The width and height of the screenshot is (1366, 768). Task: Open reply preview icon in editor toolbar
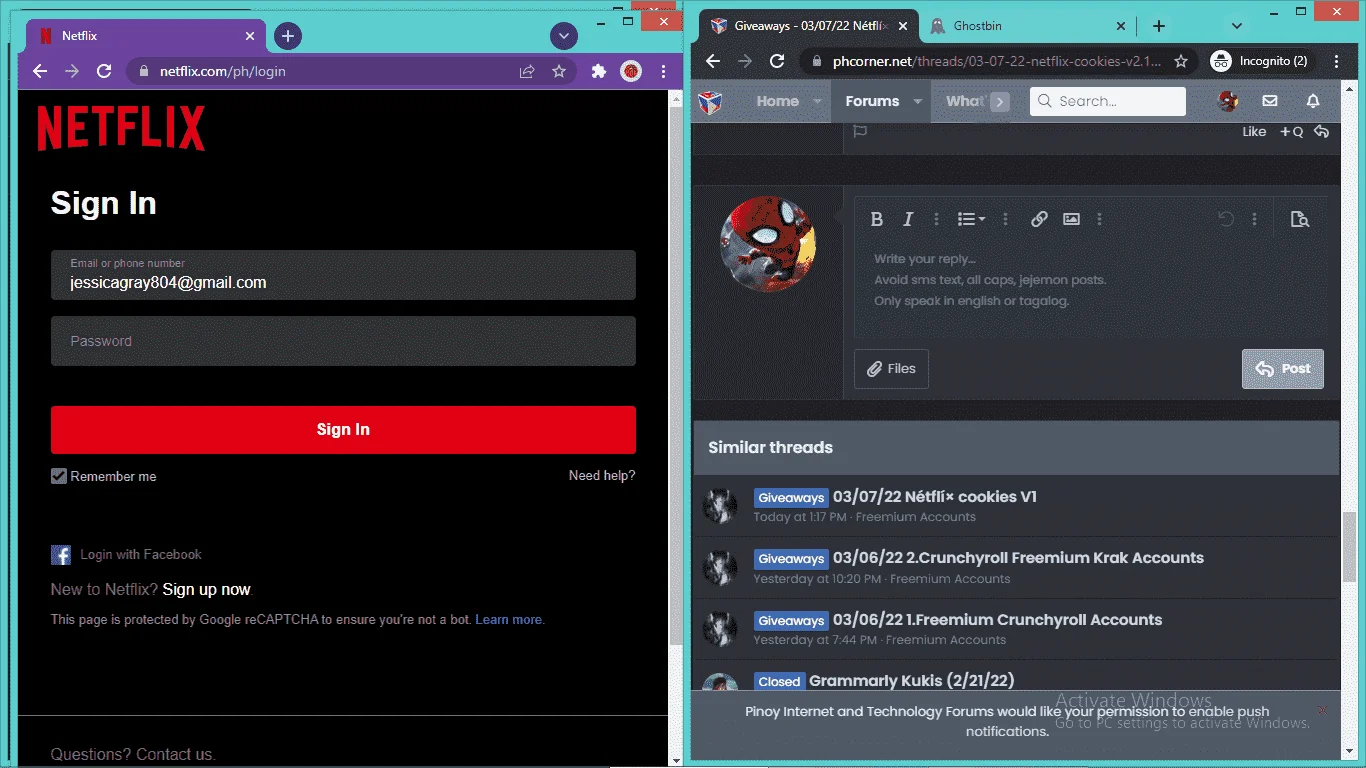coord(1299,219)
